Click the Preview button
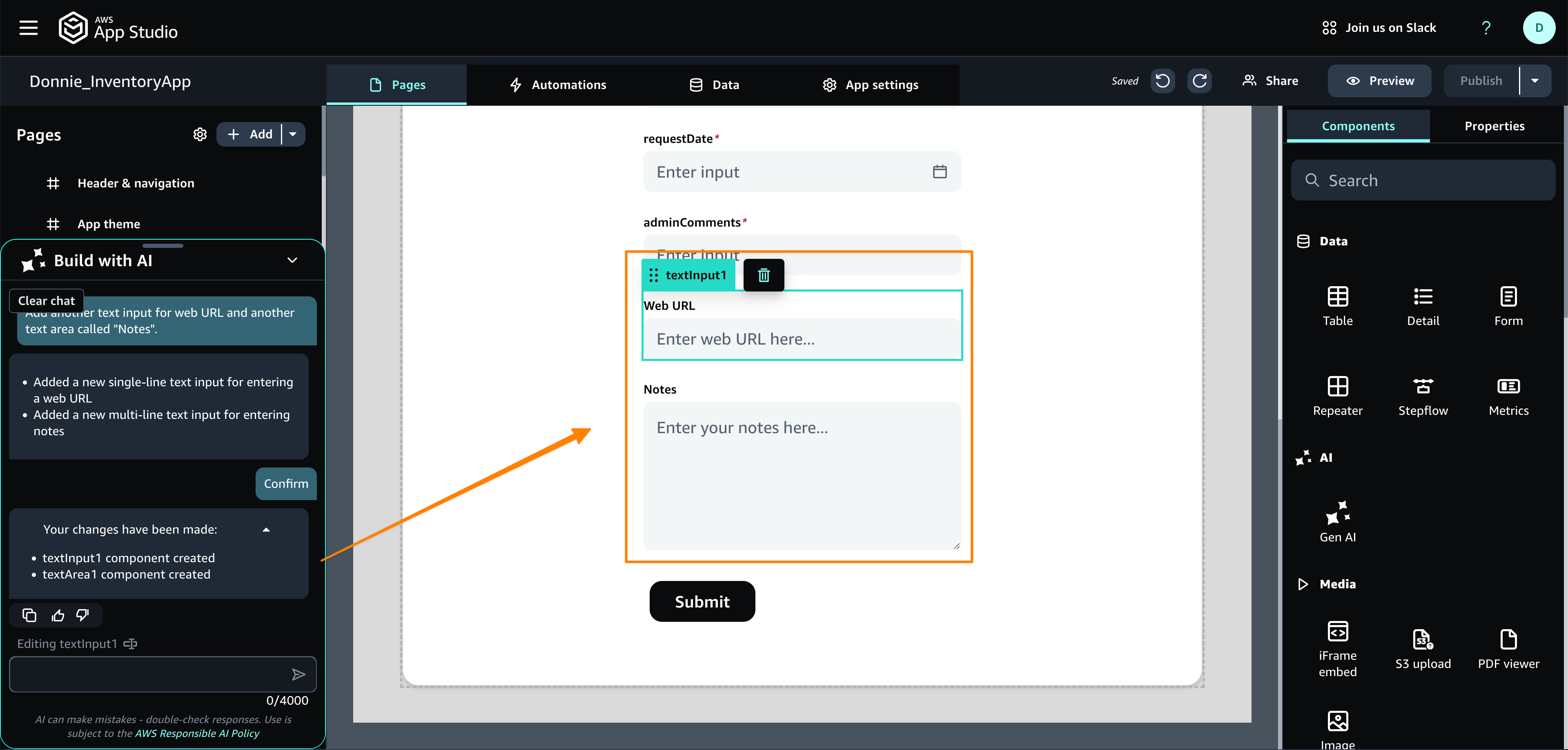 pos(1379,81)
